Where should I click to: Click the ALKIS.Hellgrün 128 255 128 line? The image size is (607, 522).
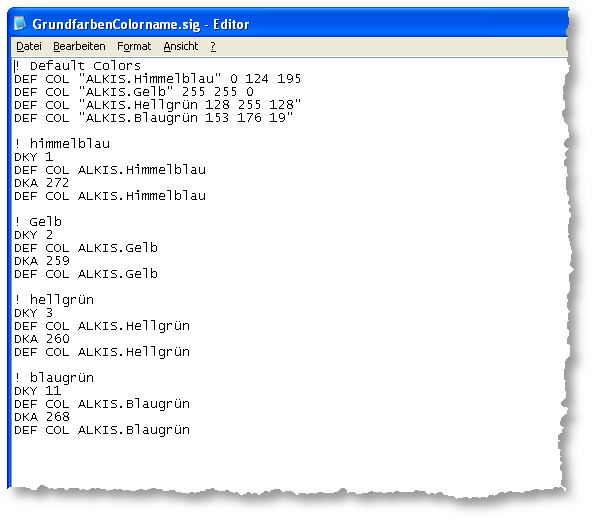pos(158,105)
